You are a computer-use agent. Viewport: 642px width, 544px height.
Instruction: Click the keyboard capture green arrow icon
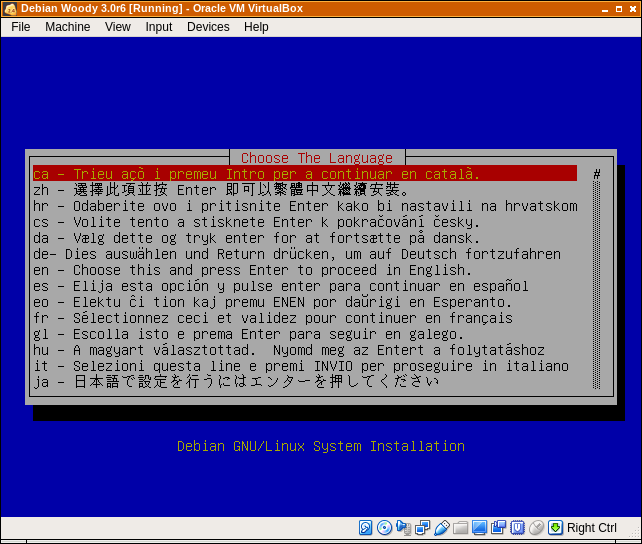[x=555, y=528]
